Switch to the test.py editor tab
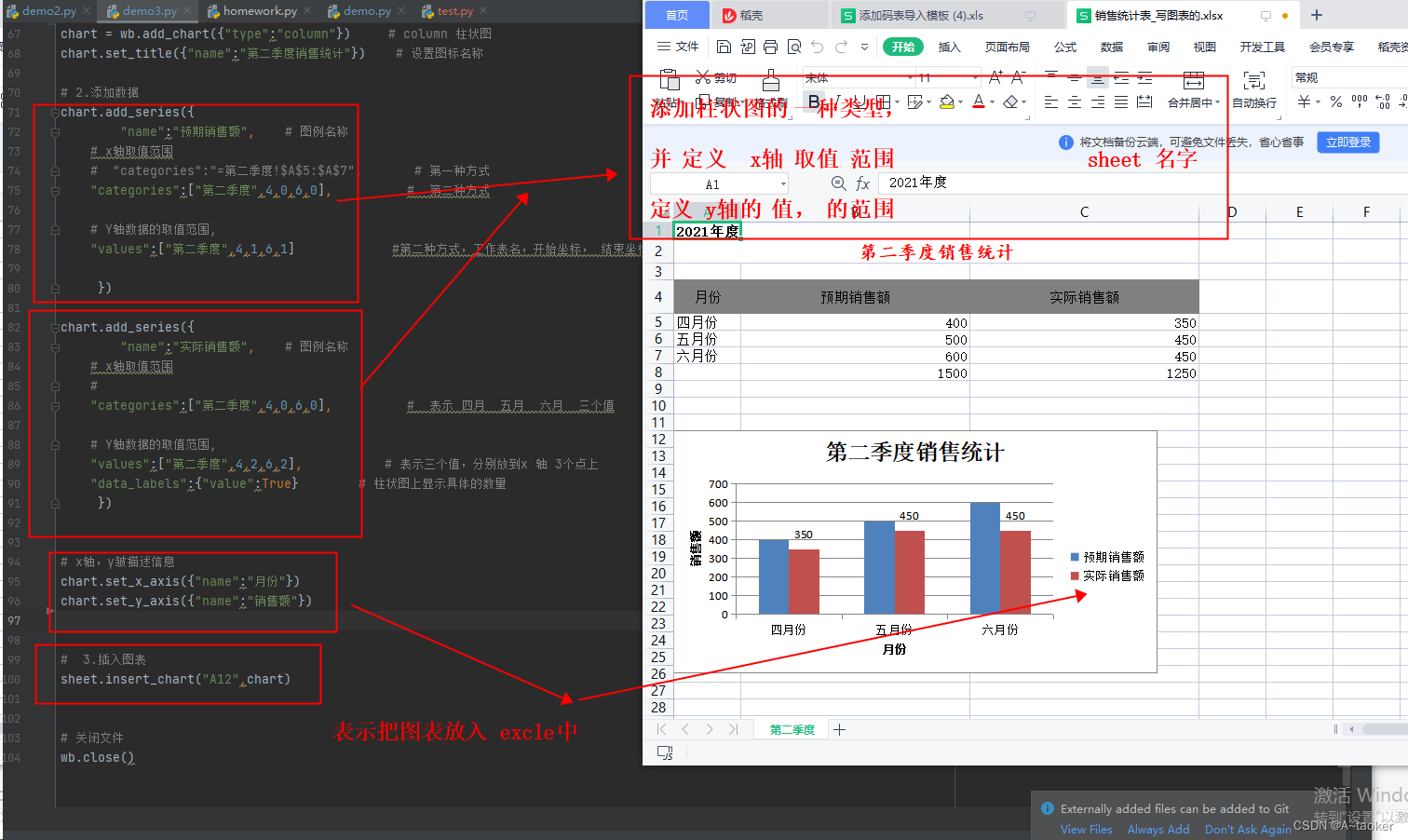1408x840 pixels. pyautogui.click(x=454, y=10)
